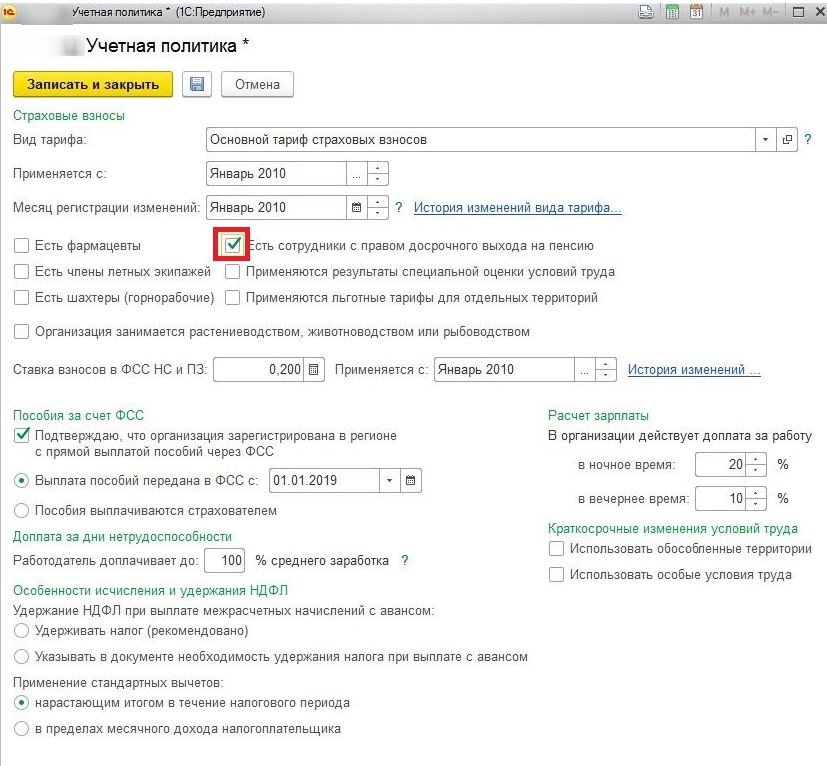This screenshot has height=766, width=827.
Task: Click the в ночное время percent spinner
Action: [756, 465]
